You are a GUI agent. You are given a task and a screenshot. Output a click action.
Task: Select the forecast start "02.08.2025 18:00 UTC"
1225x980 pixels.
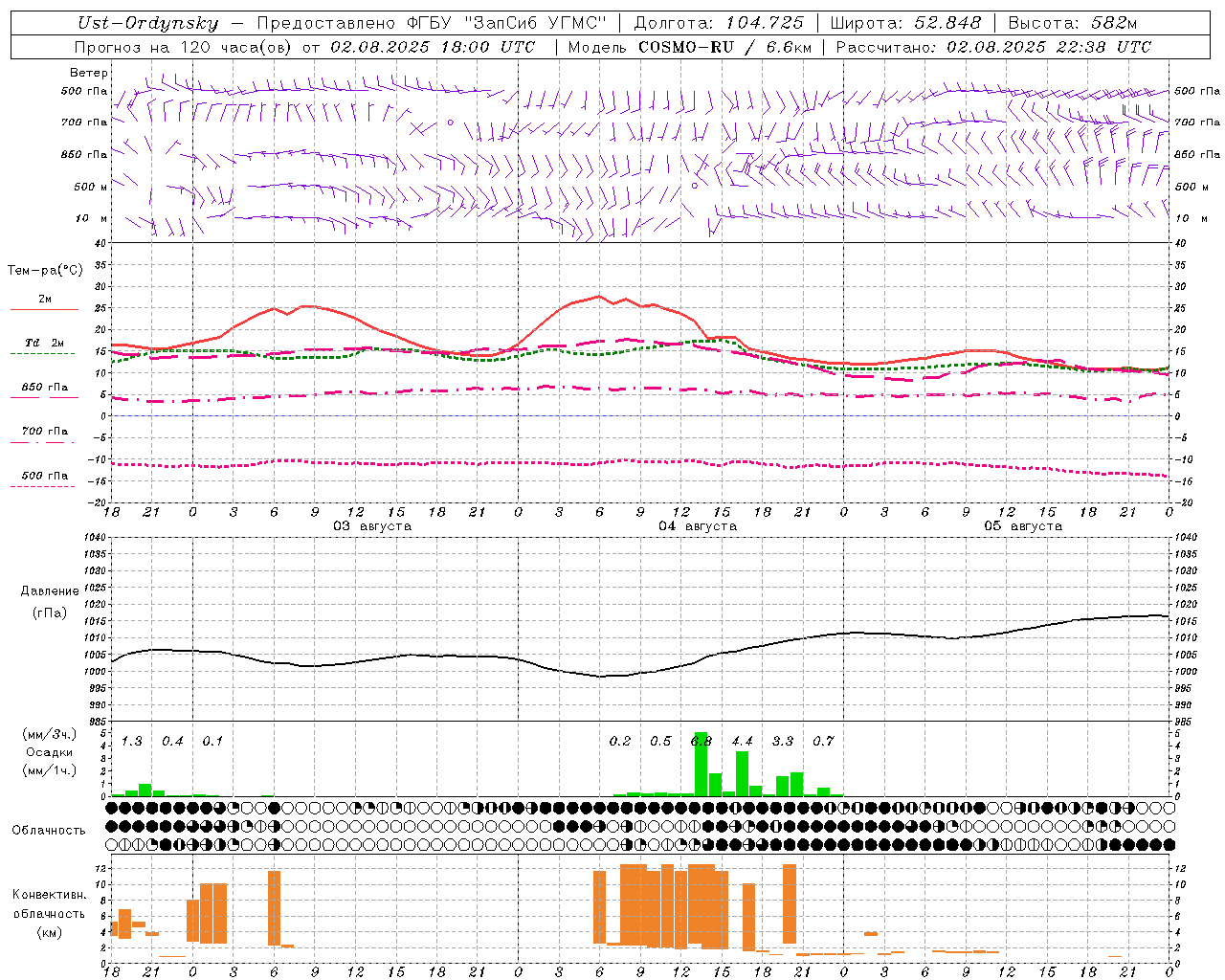(x=433, y=47)
